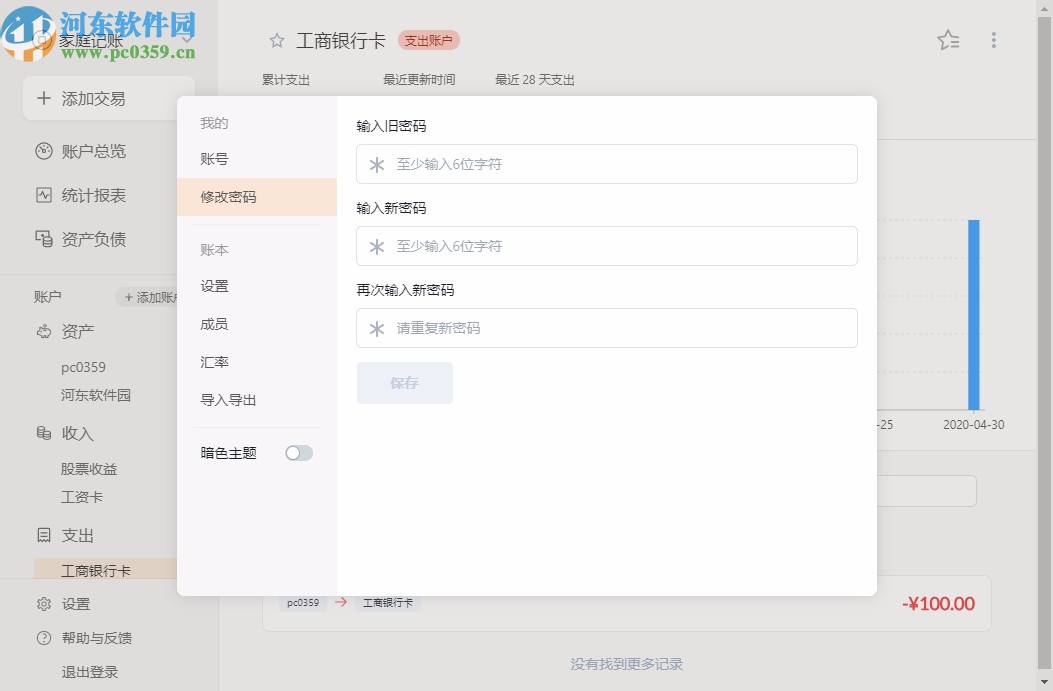1053x691 pixels.
Task: Favorite 工商银行卡 with the star icon
Action: point(276,41)
